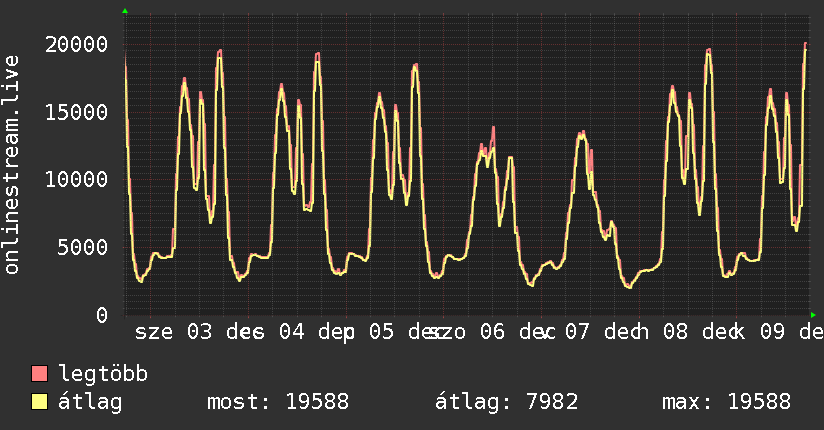
Task: Click the 'onlinestream.live' vertical axis title
Action: [x=12, y=165]
